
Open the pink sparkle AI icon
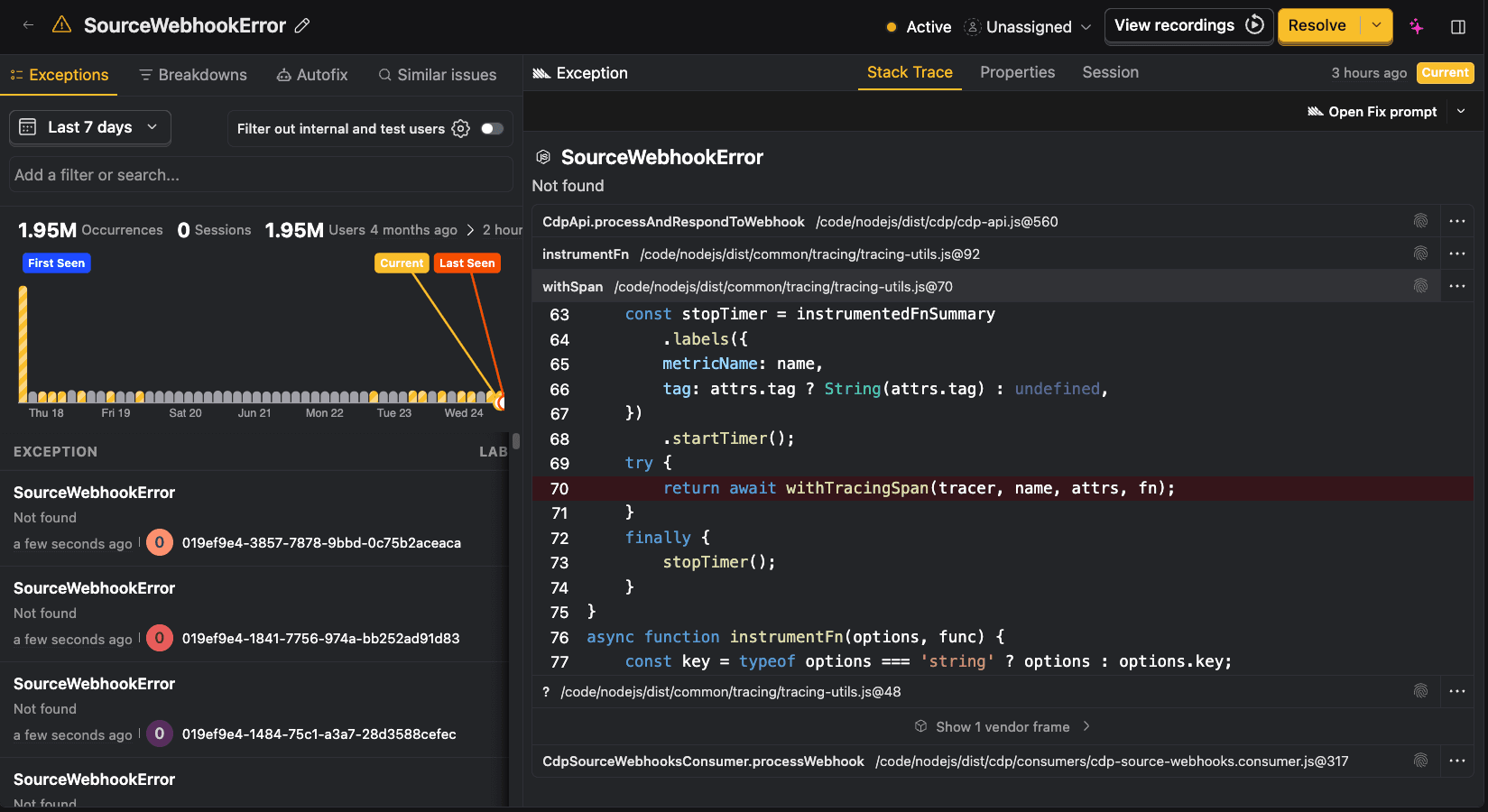coord(1417,26)
